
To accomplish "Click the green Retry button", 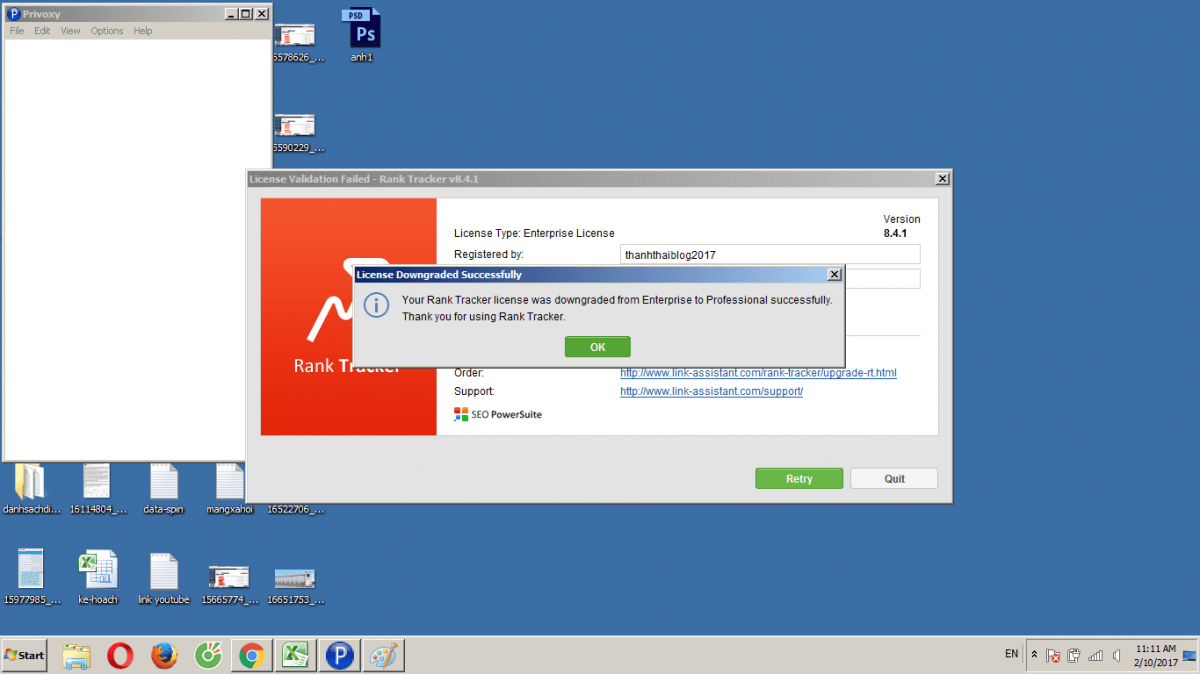I will 799,479.
